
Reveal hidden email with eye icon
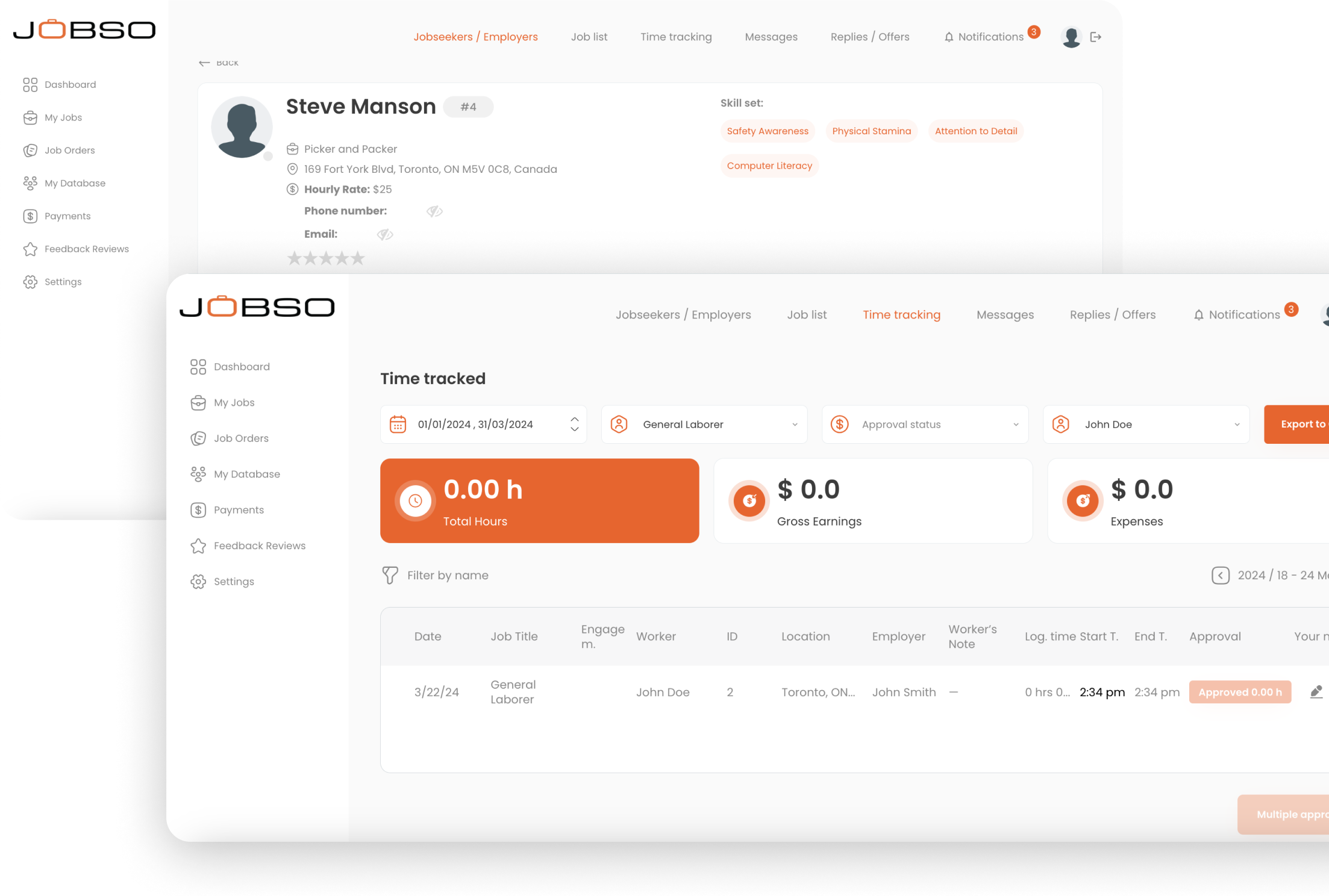point(385,234)
